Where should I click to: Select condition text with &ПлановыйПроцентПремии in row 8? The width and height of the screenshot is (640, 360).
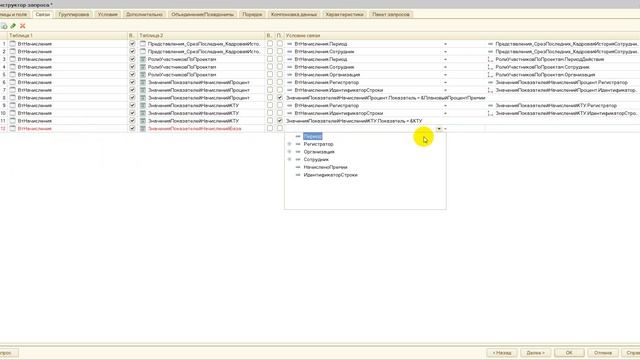[x=386, y=98]
